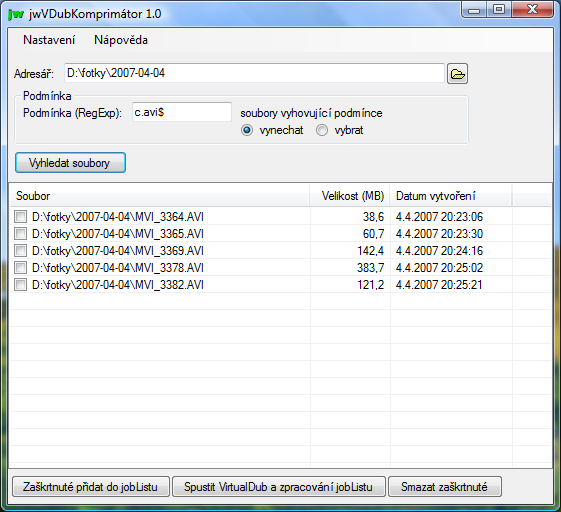
Task: Click 'Zaškrtnuté přidat do jobListu' button
Action: (x=91, y=487)
